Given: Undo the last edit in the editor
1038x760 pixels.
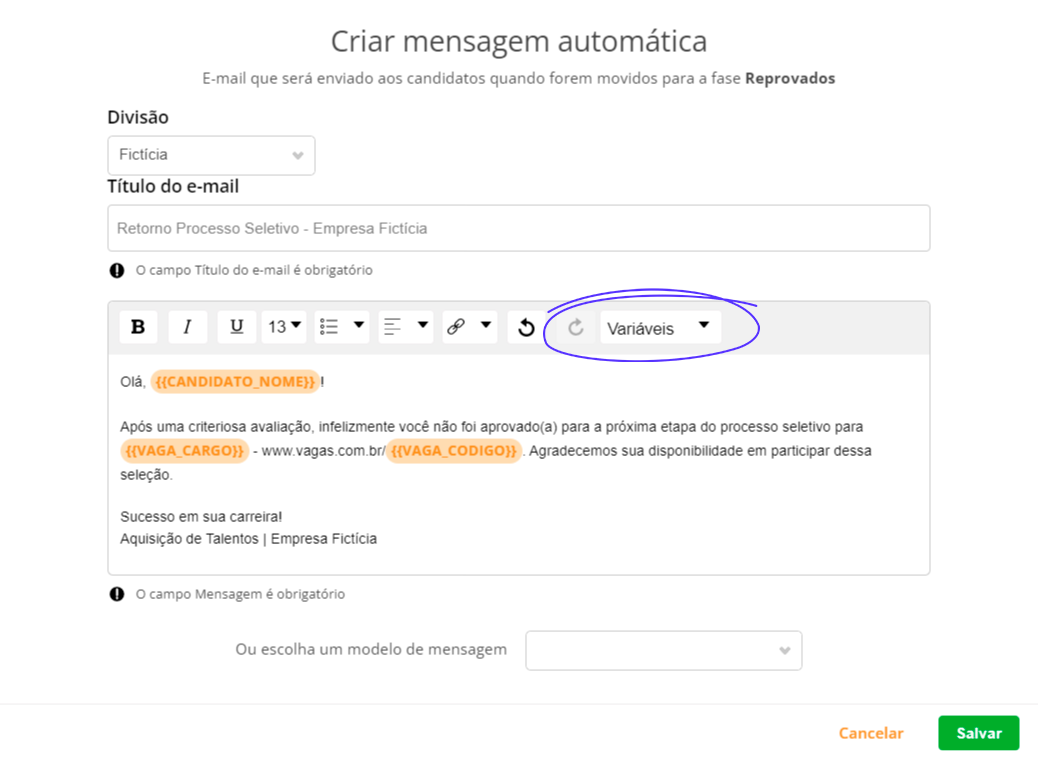Looking at the screenshot, I should pyautogui.click(x=526, y=327).
